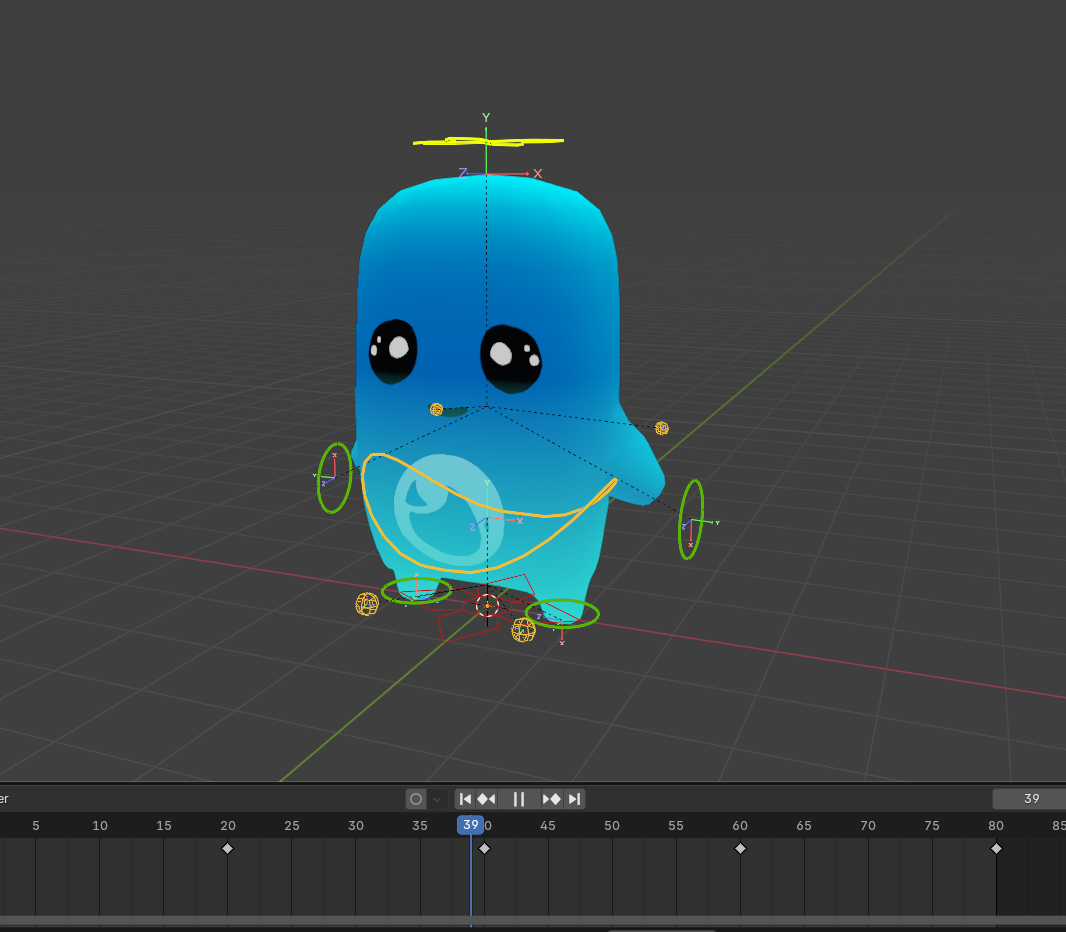This screenshot has height=932, width=1066.
Task: Click the eye next to the small mouth sphere
Action: point(393,351)
